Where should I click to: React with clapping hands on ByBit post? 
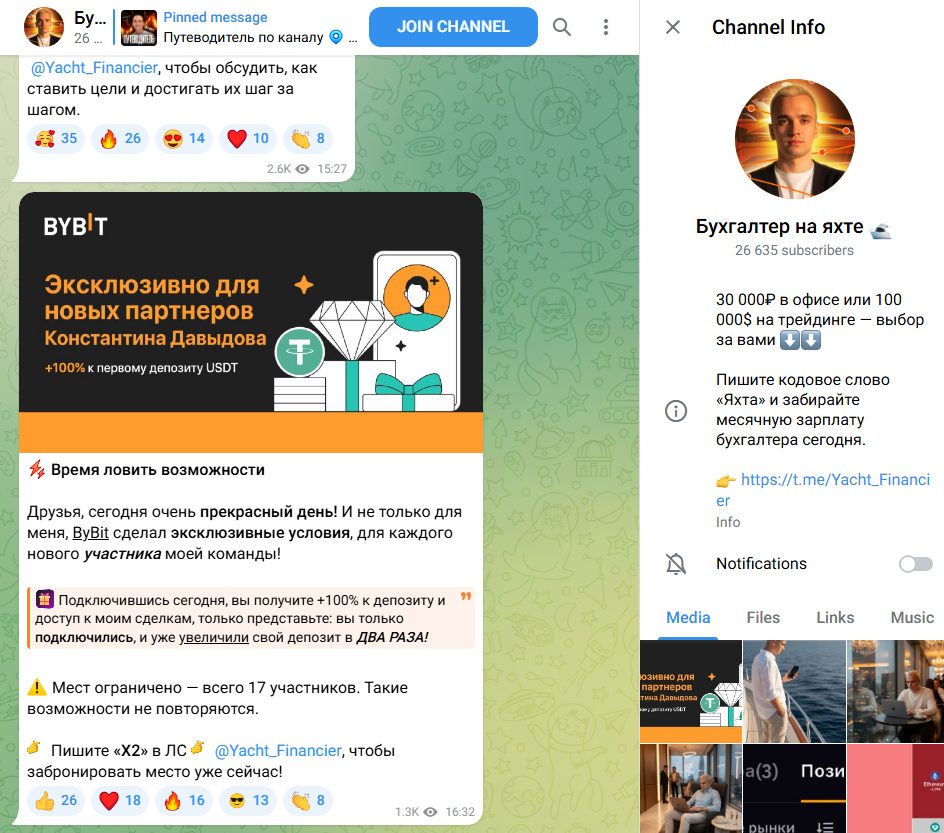pos(308,800)
